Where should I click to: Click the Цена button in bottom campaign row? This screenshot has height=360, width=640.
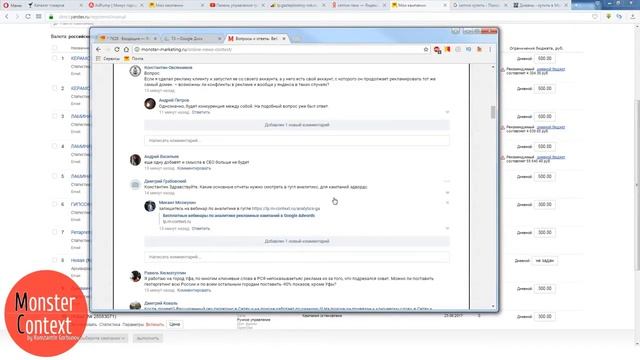[x=175, y=324]
